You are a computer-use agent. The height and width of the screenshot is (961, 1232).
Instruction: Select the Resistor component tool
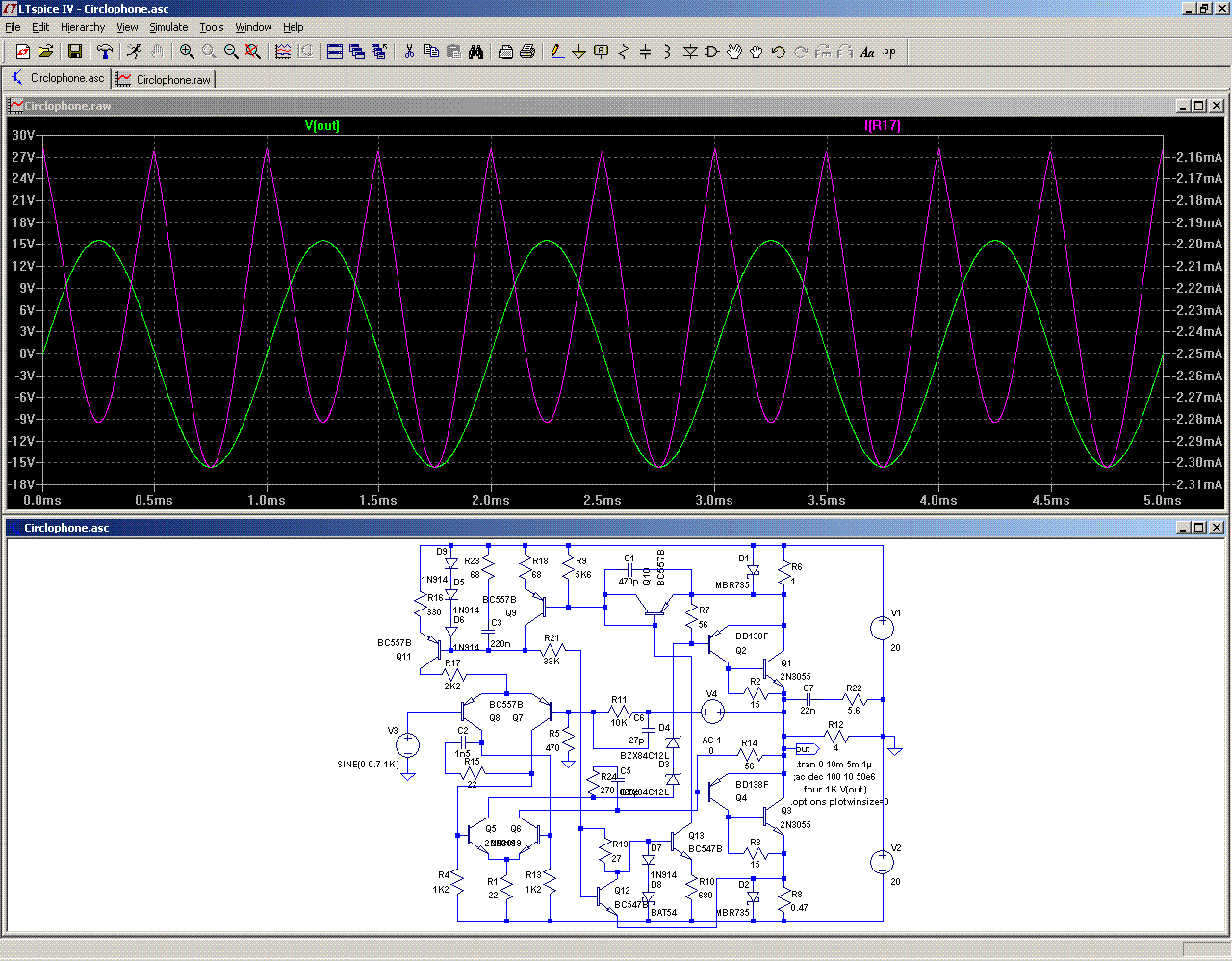624,52
